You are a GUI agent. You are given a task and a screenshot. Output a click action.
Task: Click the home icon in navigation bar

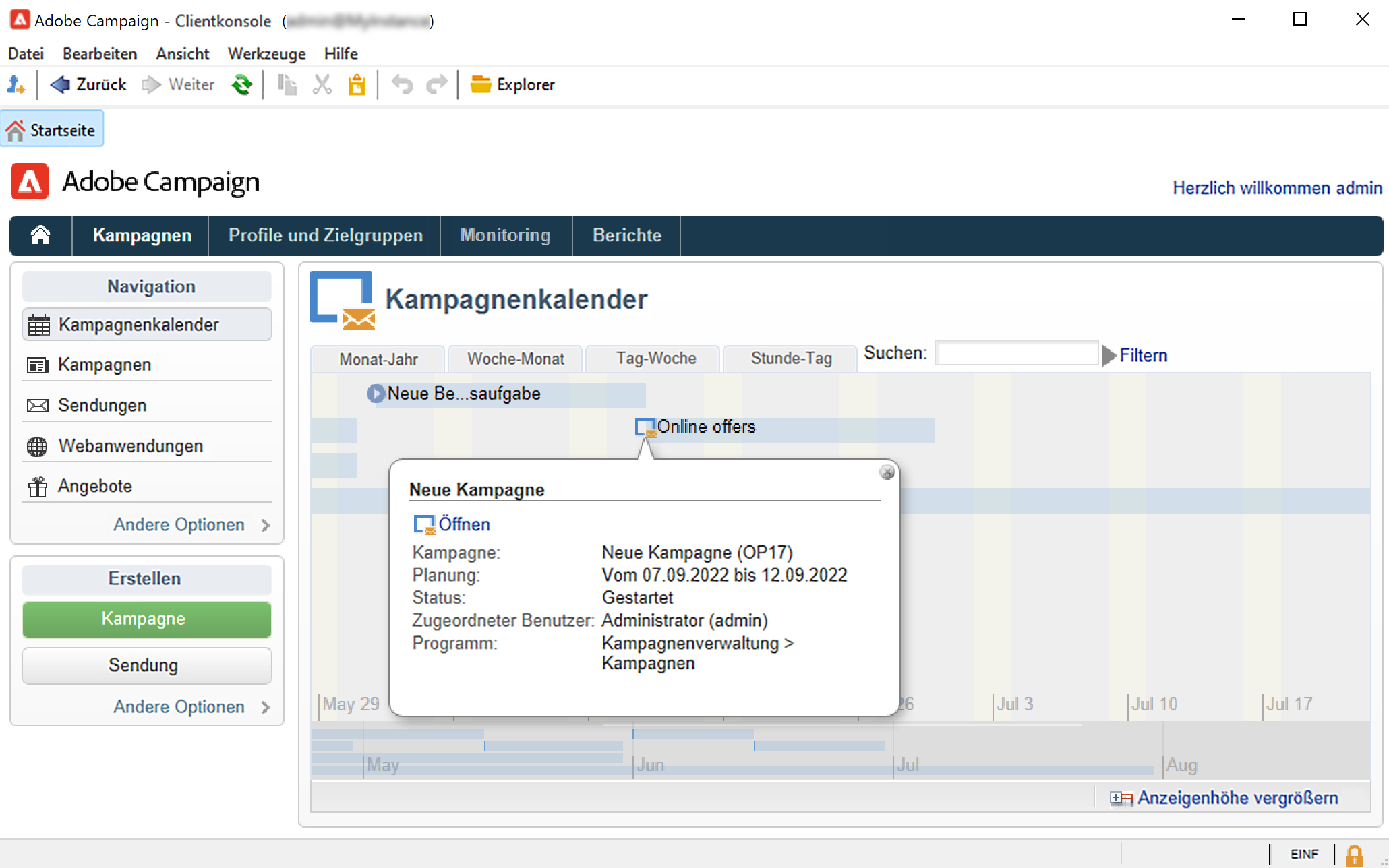[40, 235]
